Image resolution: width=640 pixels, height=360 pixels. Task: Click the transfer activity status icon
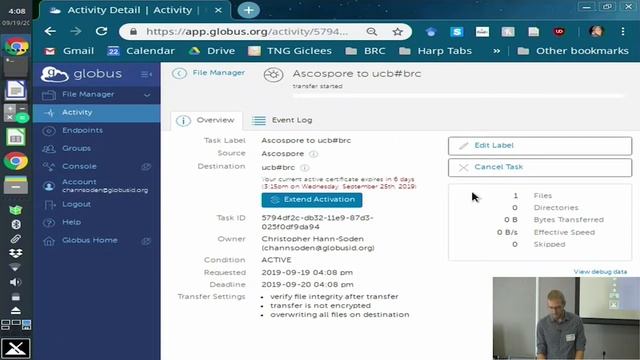pyautogui.click(x=273, y=75)
